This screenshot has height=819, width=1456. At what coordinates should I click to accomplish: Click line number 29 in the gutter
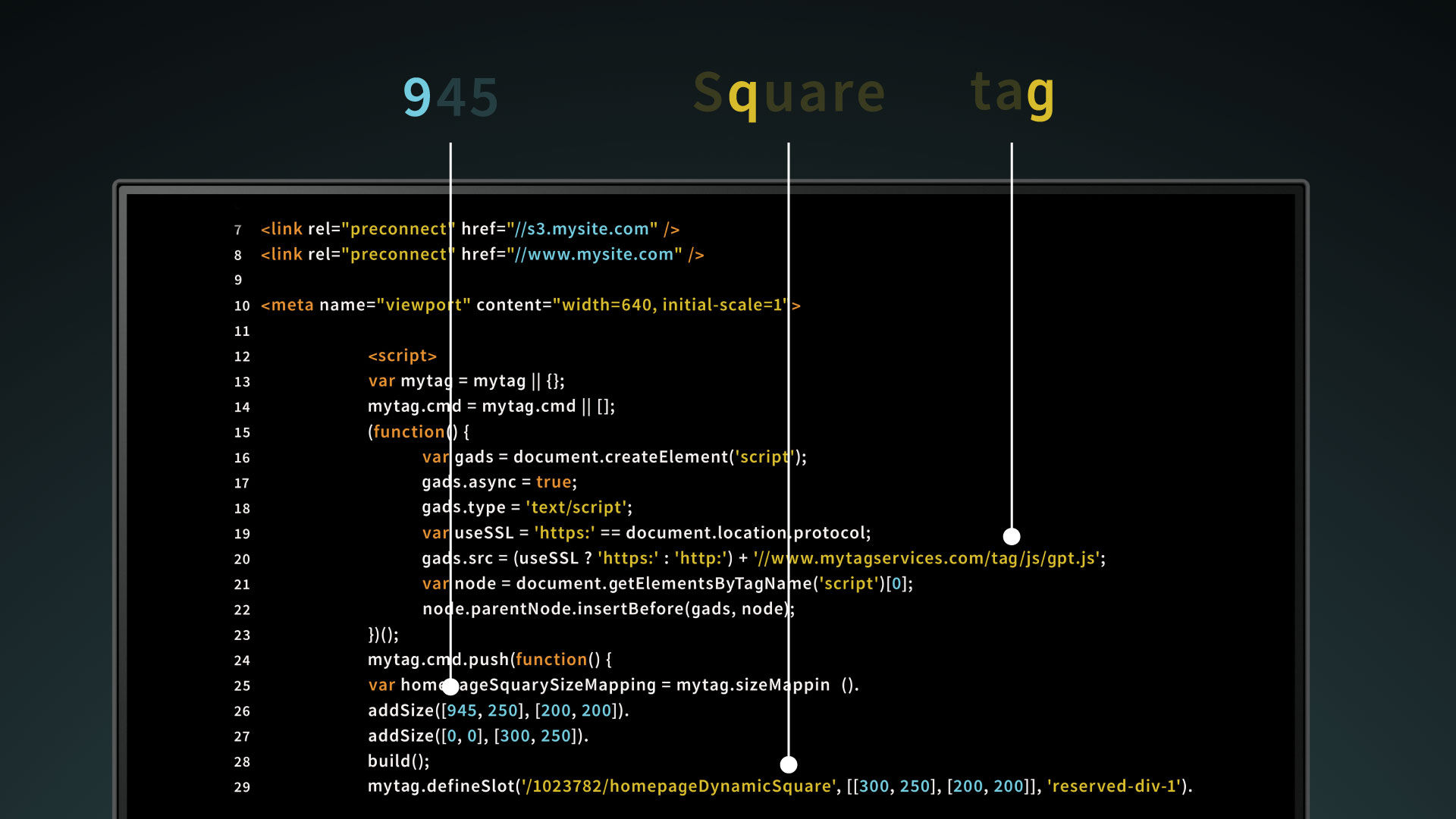tap(242, 787)
